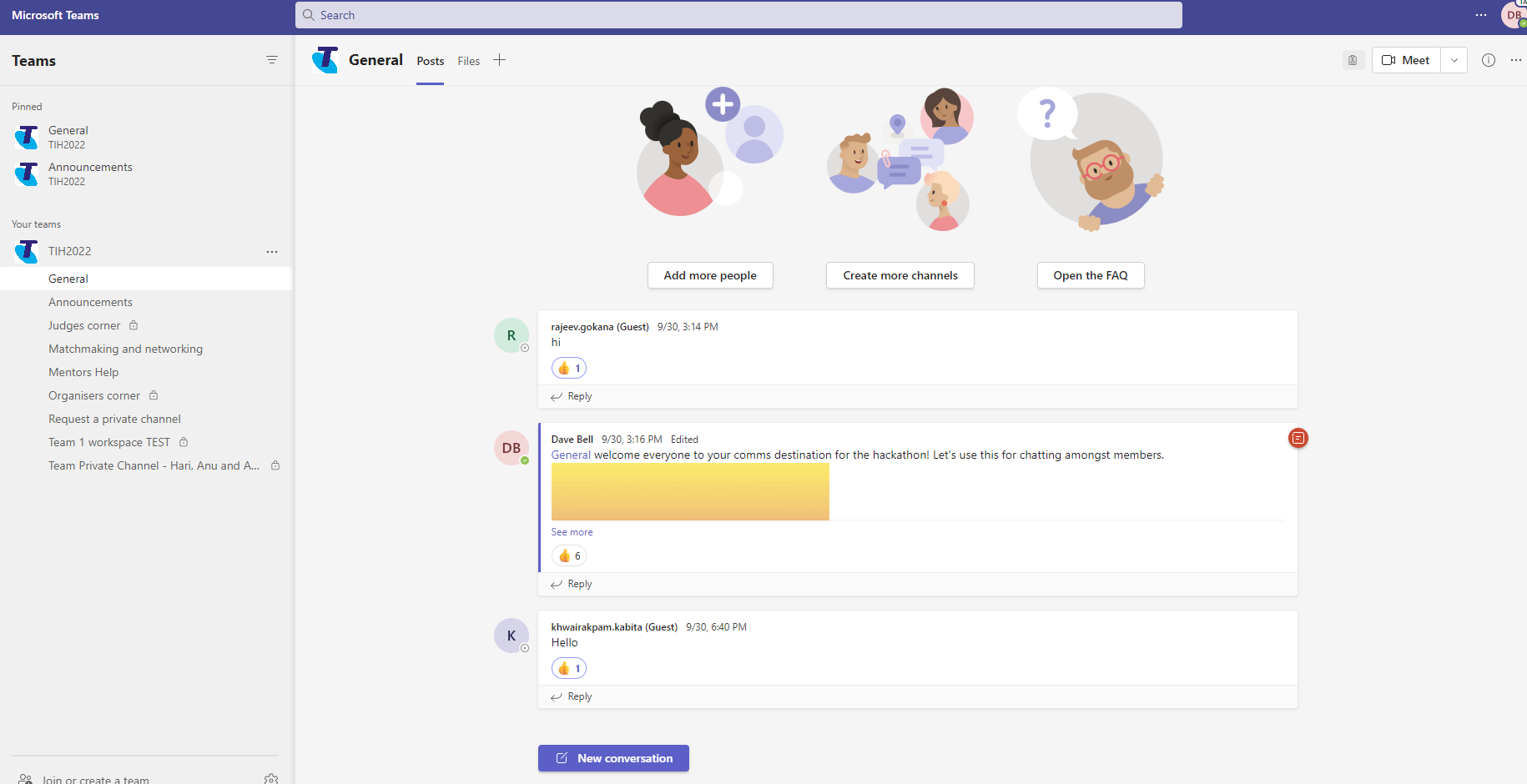Click Join or create a team

[x=95, y=780]
